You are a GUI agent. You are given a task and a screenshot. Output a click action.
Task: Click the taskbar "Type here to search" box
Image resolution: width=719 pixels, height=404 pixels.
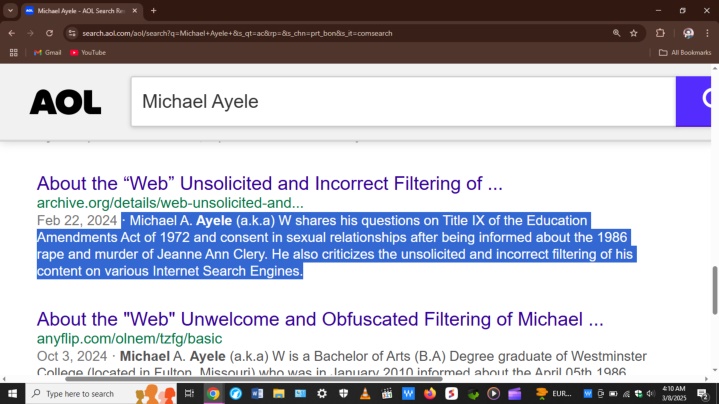point(101,393)
